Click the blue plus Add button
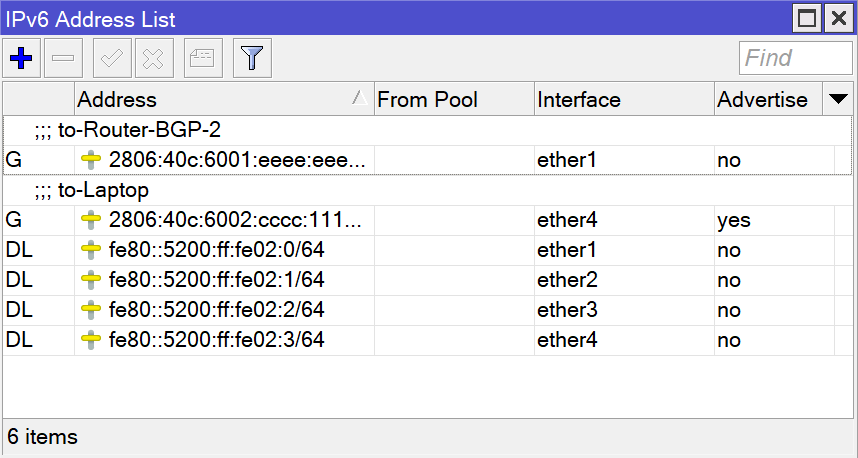The image size is (858, 458). [x=21, y=59]
